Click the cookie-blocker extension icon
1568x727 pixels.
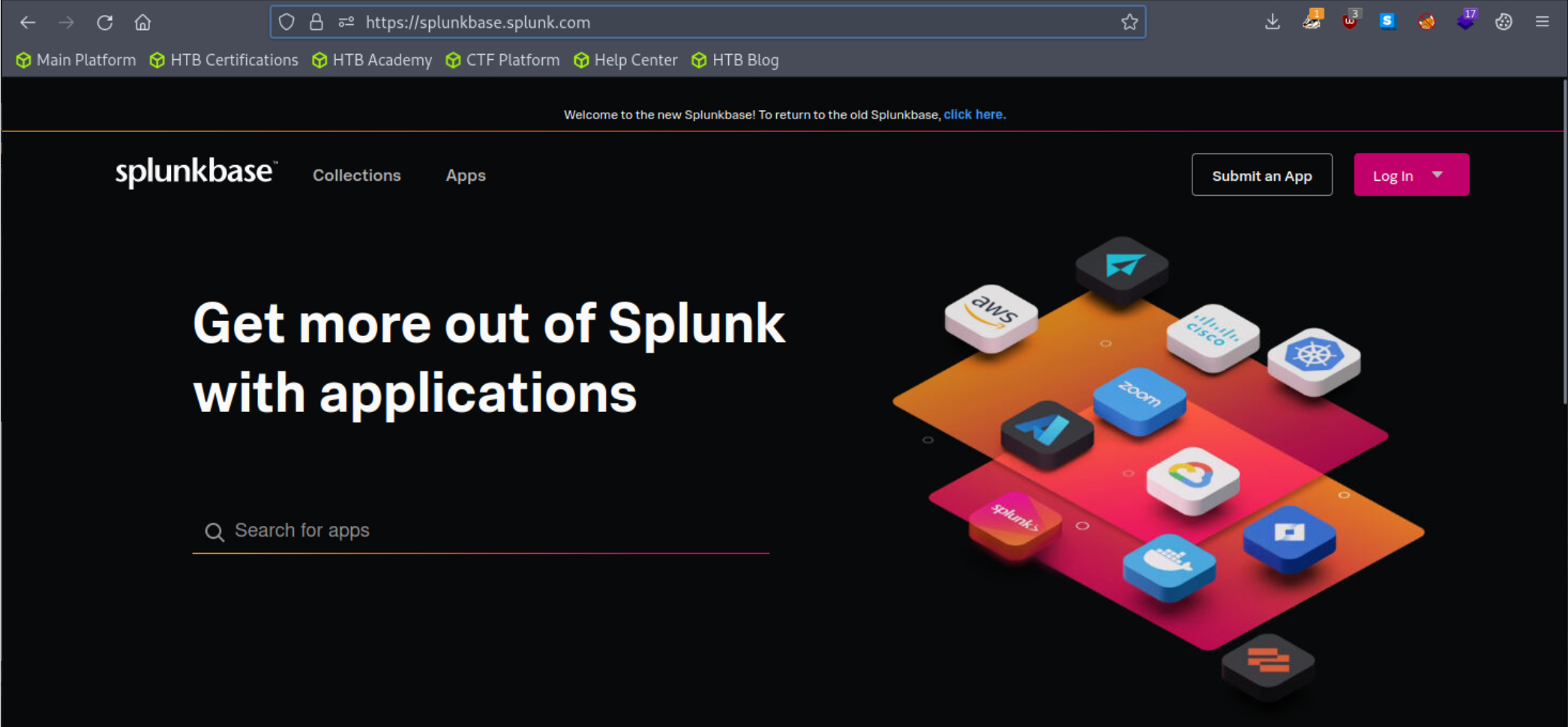[x=1427, y=22]
